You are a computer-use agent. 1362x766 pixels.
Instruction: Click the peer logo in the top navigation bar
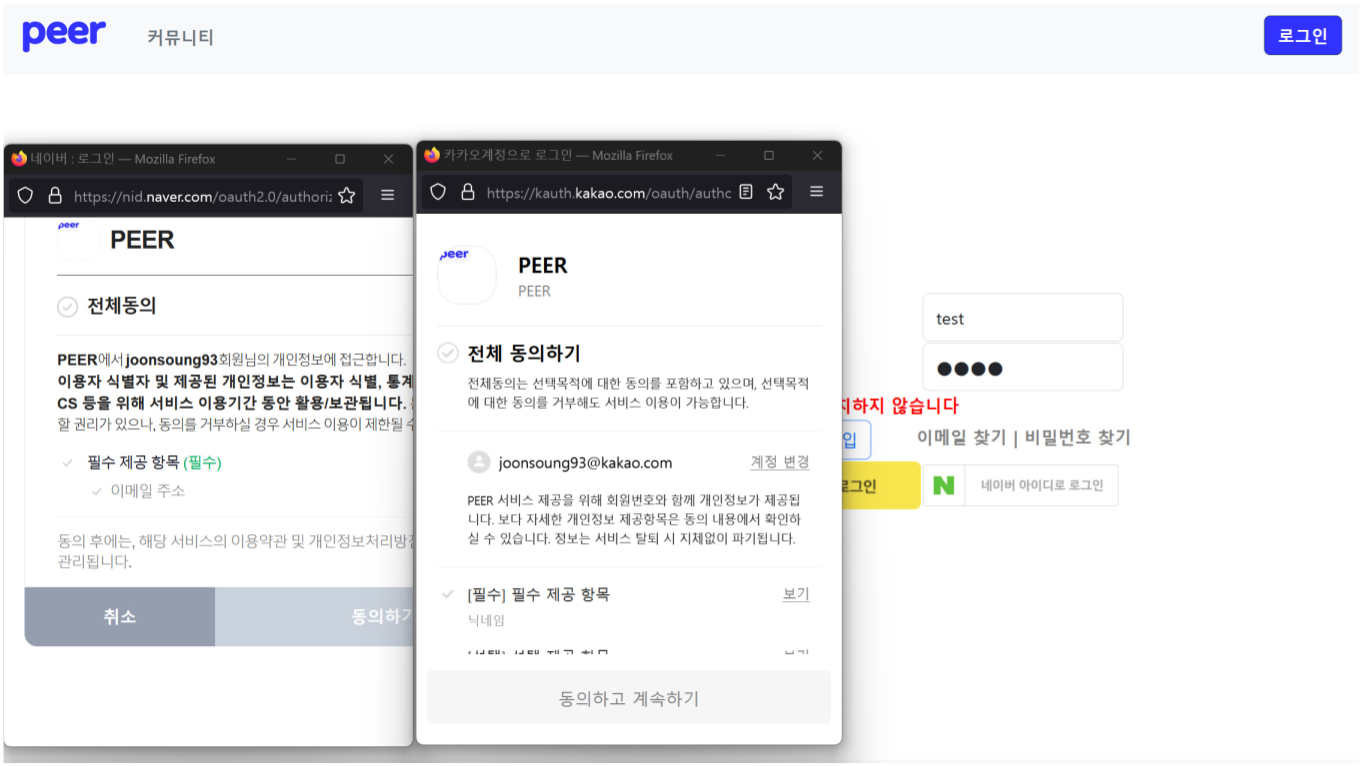point(63,34)
